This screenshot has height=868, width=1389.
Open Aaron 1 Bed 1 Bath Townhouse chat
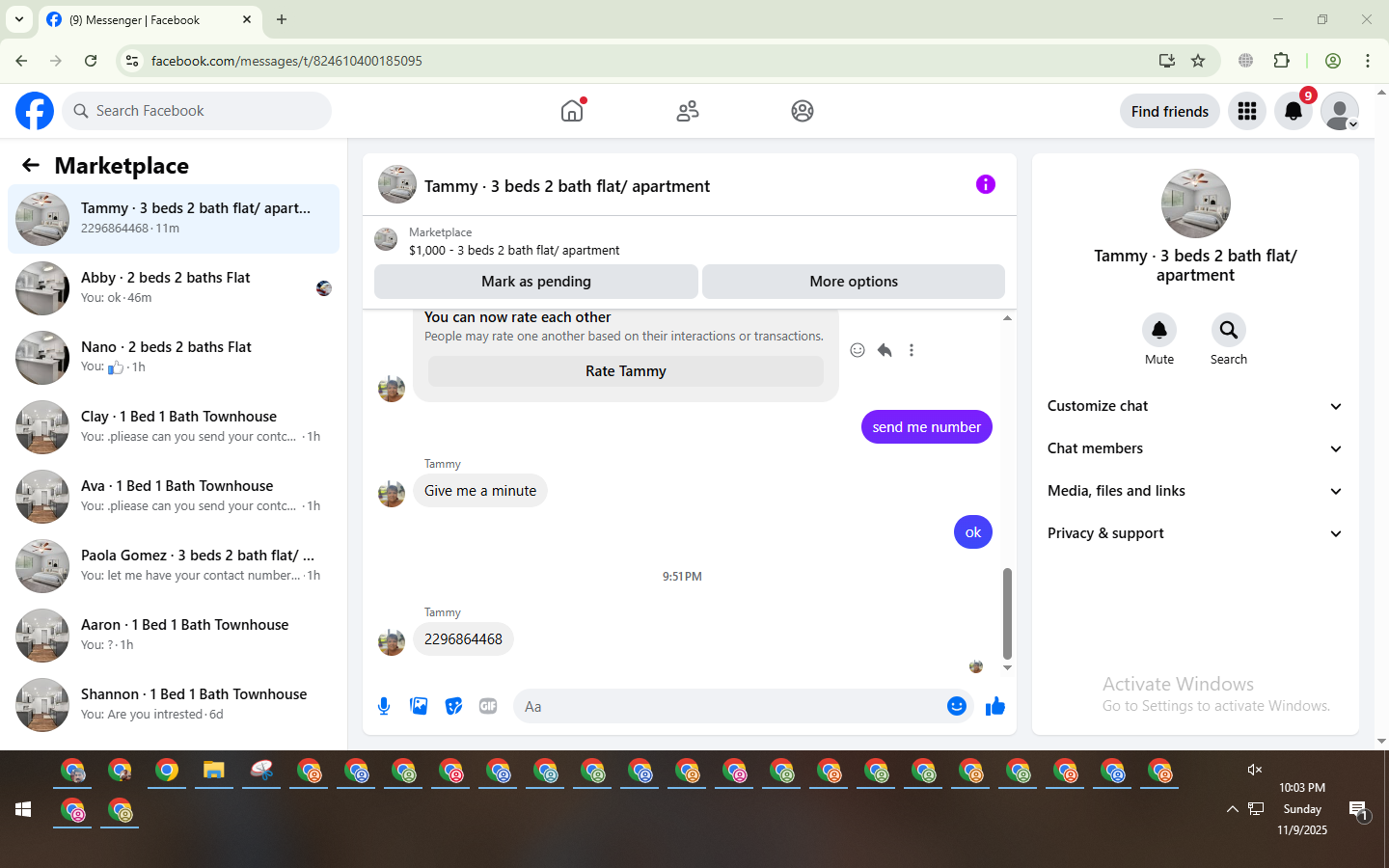pyautogui.click(x=174, y=636)
